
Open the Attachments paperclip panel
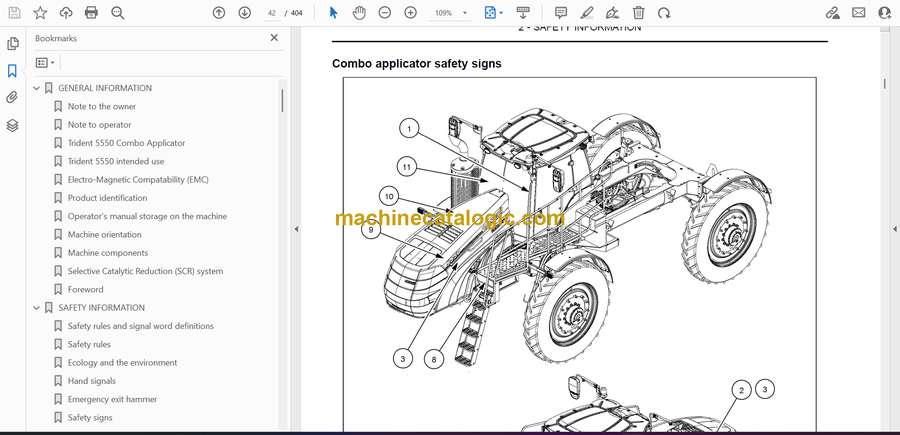click(x=13, y=98)
